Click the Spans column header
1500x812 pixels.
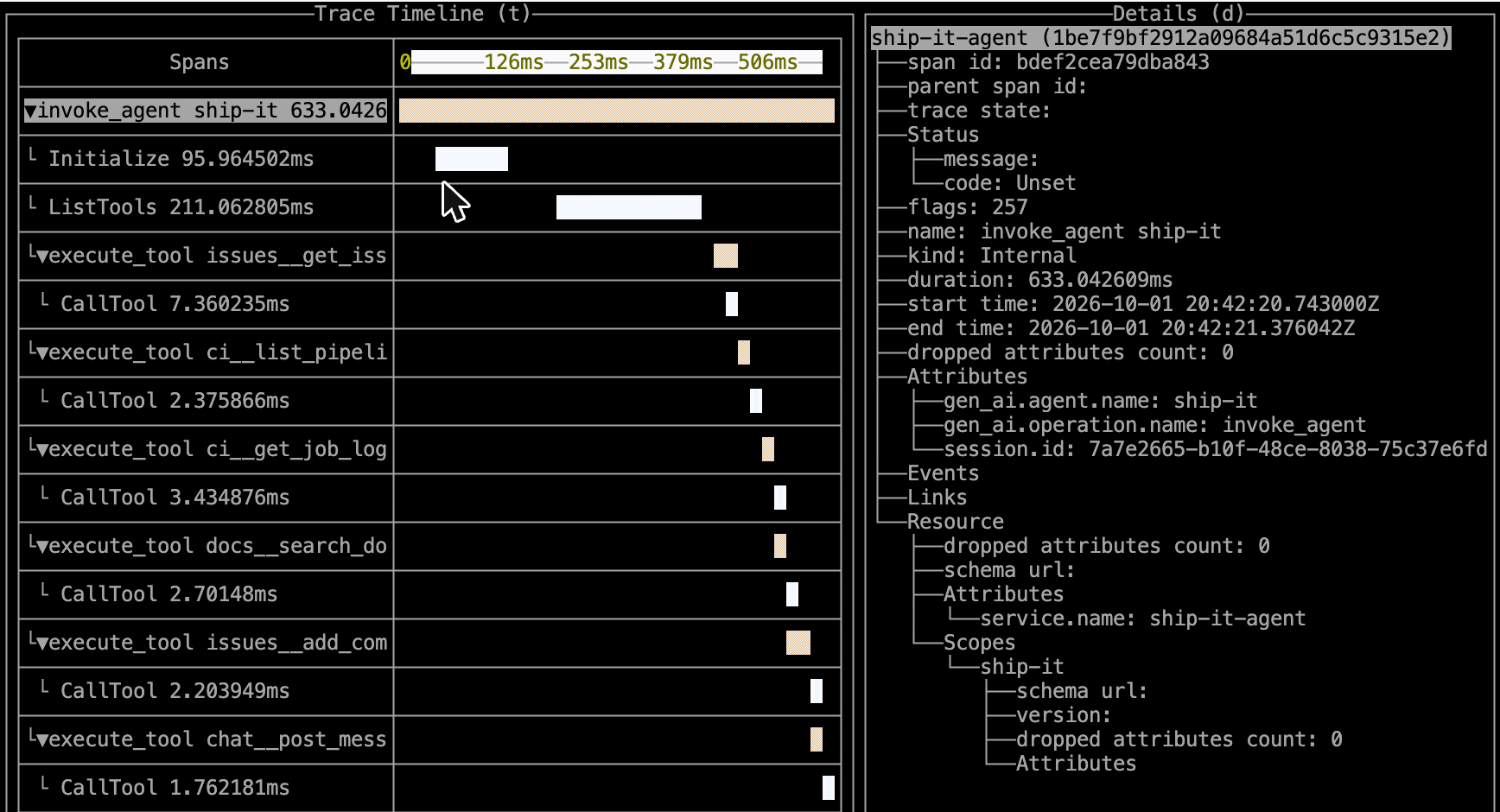(198, 63)
